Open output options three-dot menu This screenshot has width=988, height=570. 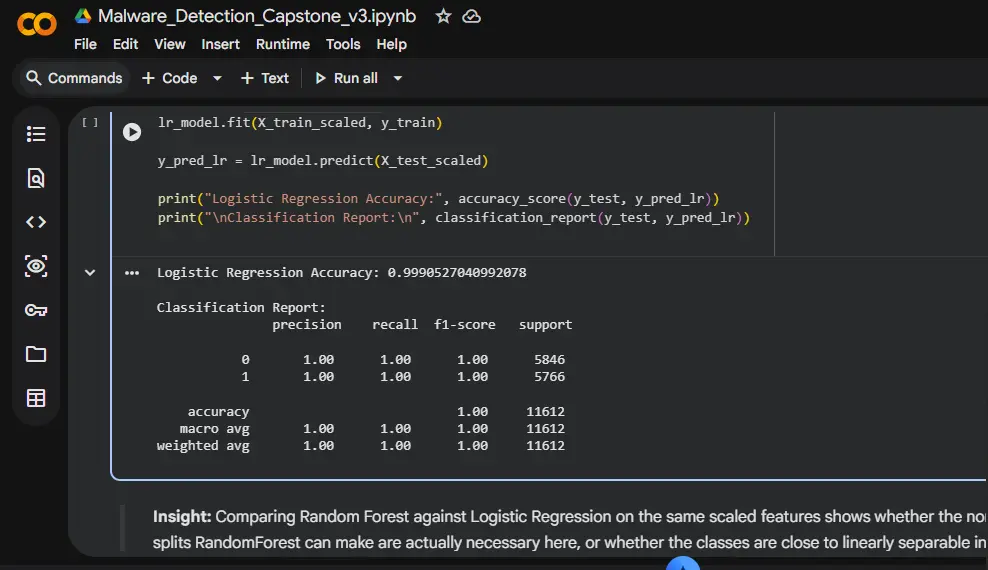pos(132,273)
